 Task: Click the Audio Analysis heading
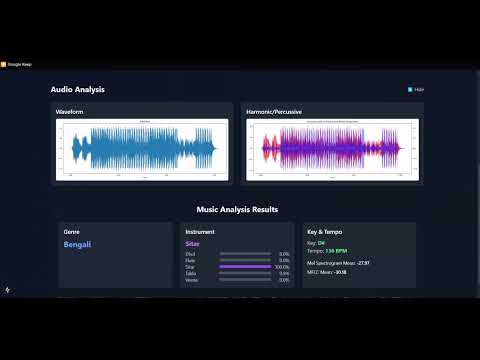(x=78, y=89)
